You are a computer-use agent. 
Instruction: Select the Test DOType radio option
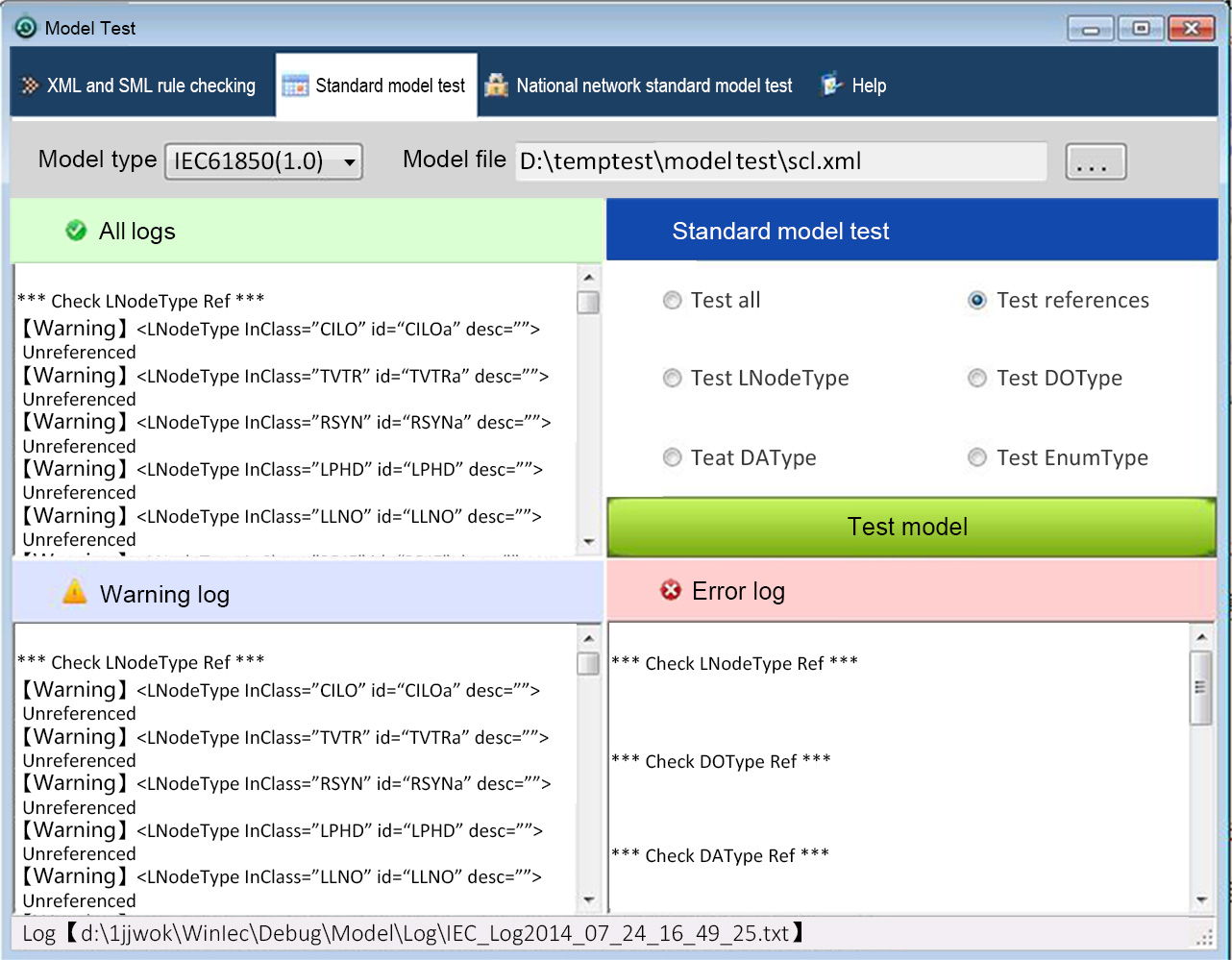pos(977,379)
